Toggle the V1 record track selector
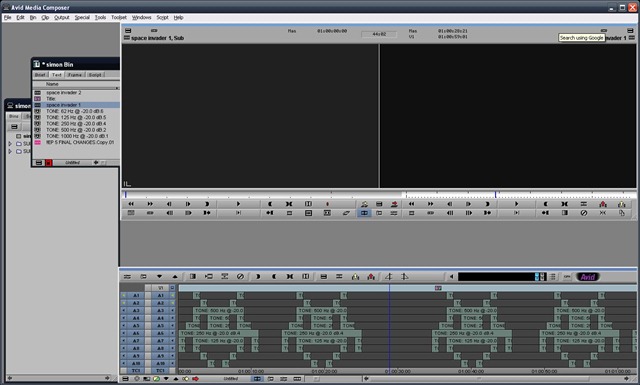Image resolution: width=640 pixels, height=385 pixels. click(x=160, y=288)
